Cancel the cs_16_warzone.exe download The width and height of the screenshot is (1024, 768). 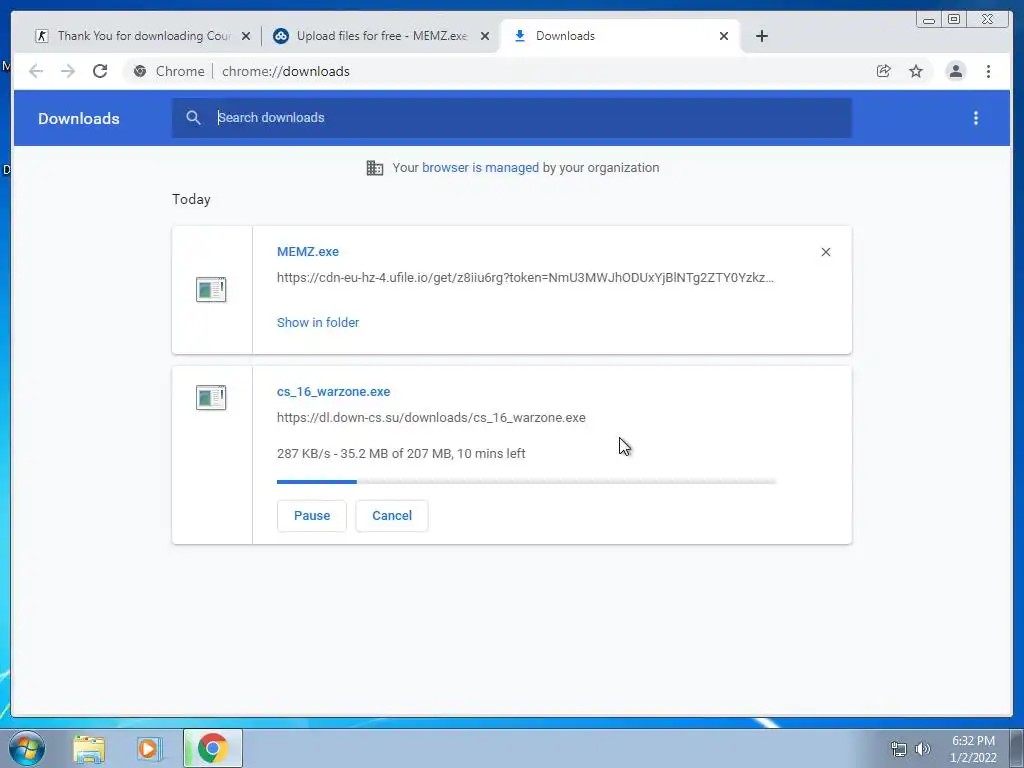(x=392, y=516)
